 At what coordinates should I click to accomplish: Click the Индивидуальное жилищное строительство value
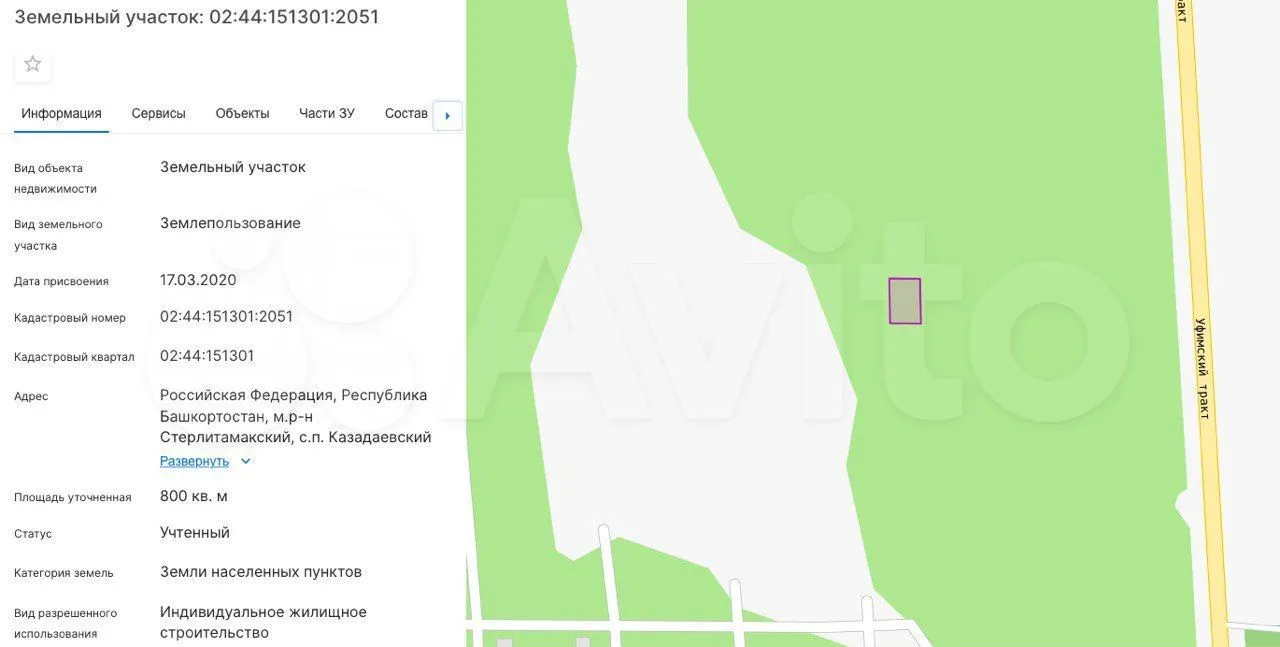pyautogui.click(x=263, y=622)
